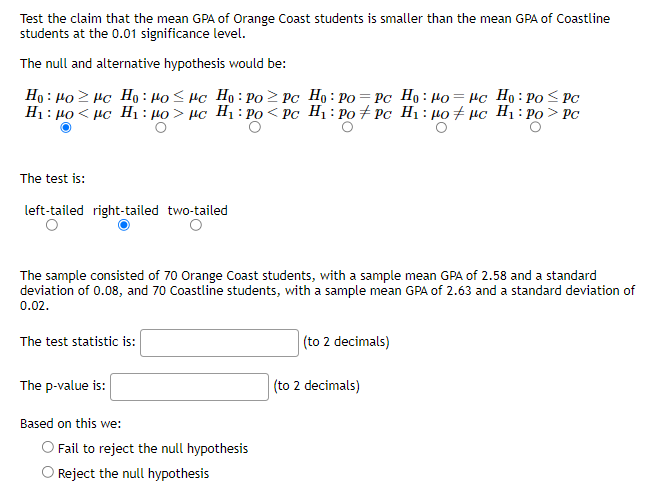Image resolution: width=671 pixels, height=500 pixels.
Task: Choose the two-tailed radio button
Action: tap(196, 225)
